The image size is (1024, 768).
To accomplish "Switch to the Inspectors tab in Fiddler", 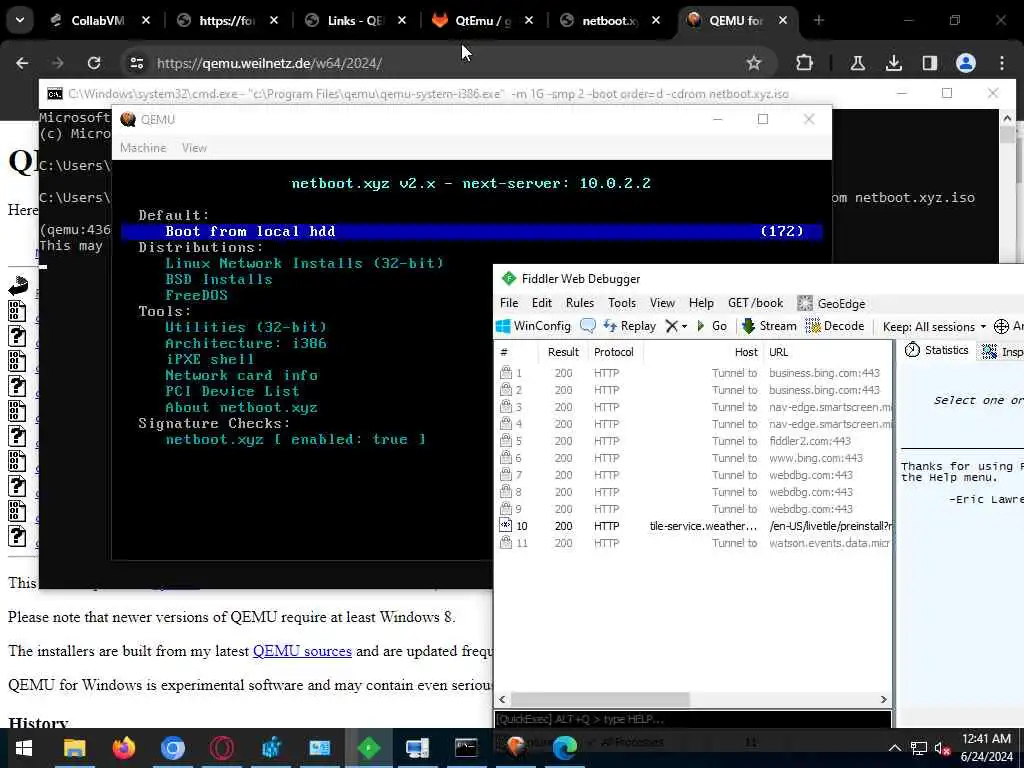I will pos(1002,352).
